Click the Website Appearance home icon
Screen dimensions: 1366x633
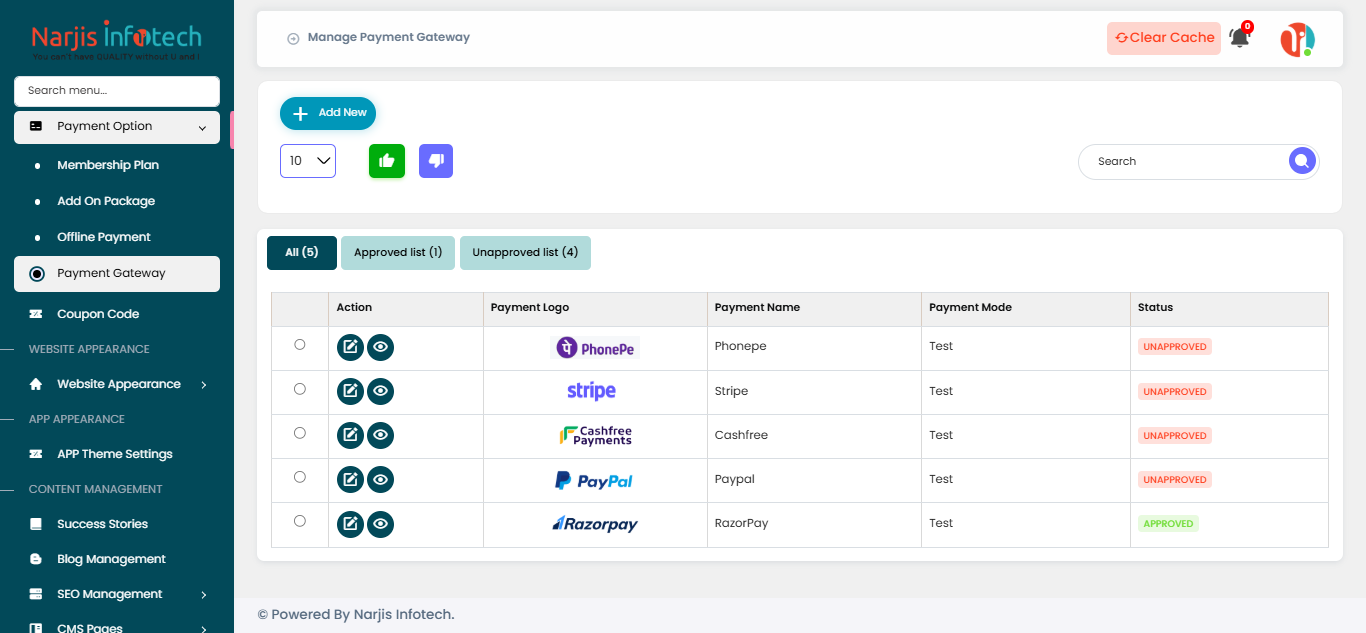click(x=36, y=384)
